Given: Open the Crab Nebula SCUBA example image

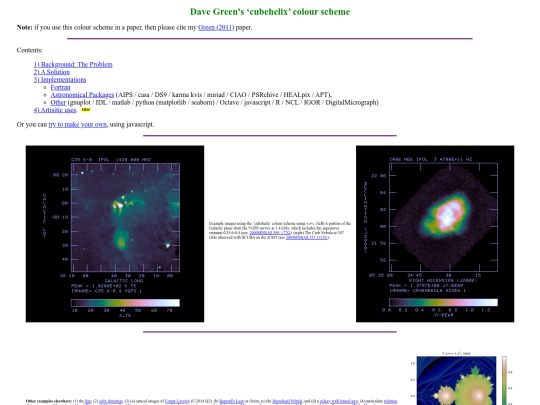Looking at the screenshot, I should 435,234.
